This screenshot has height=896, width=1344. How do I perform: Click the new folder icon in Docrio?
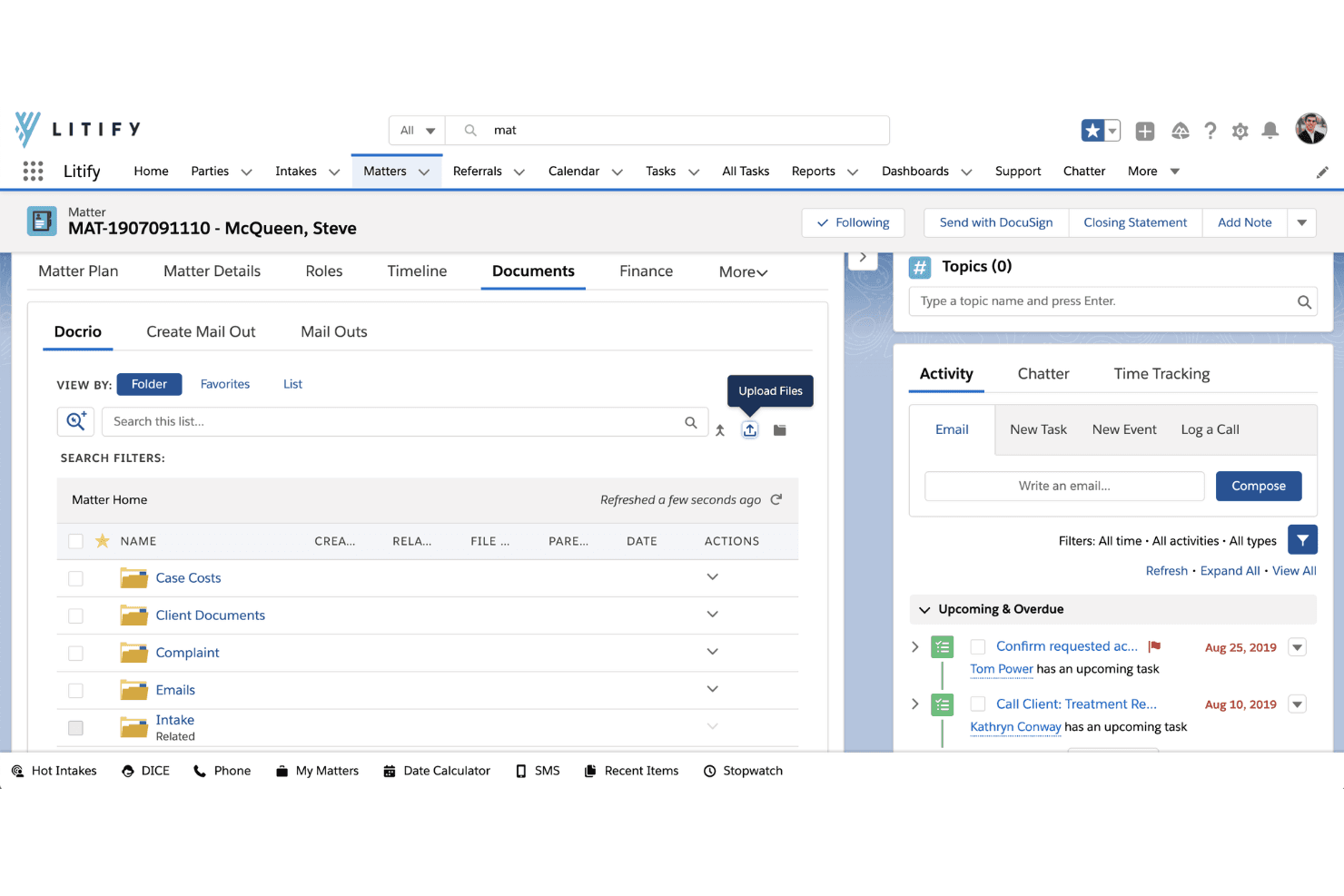click(780, 430)
